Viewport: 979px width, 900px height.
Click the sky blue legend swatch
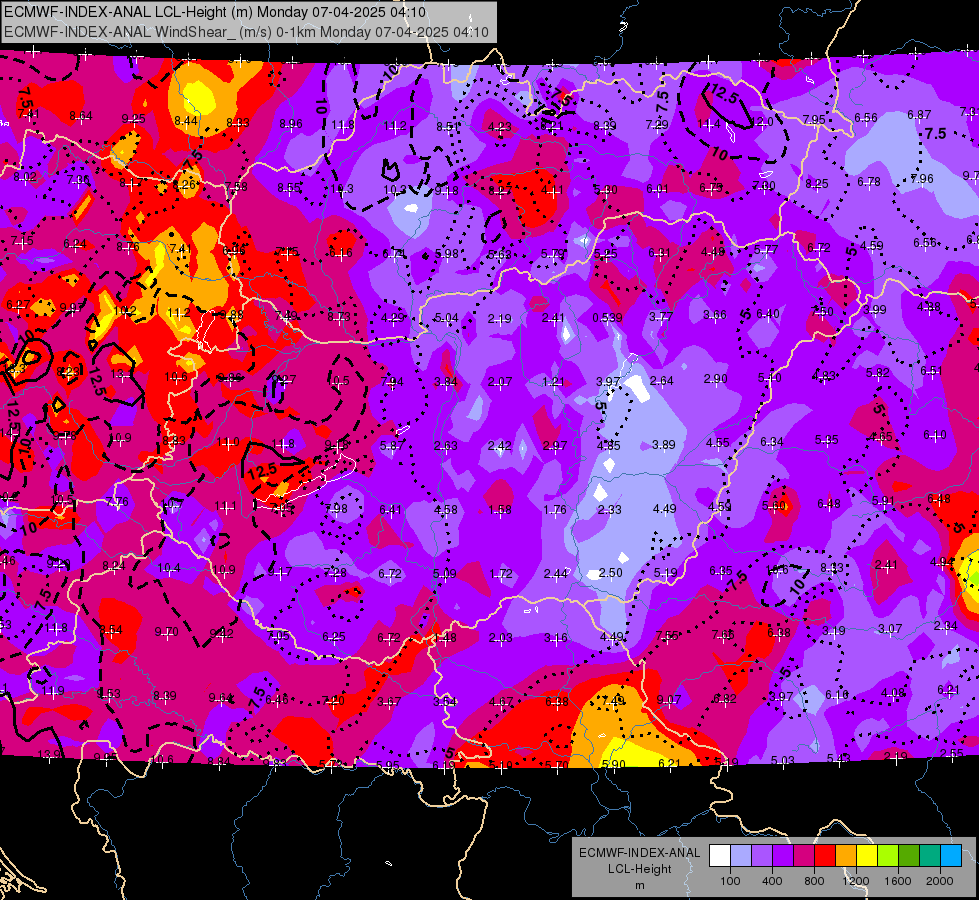[951, 856]
